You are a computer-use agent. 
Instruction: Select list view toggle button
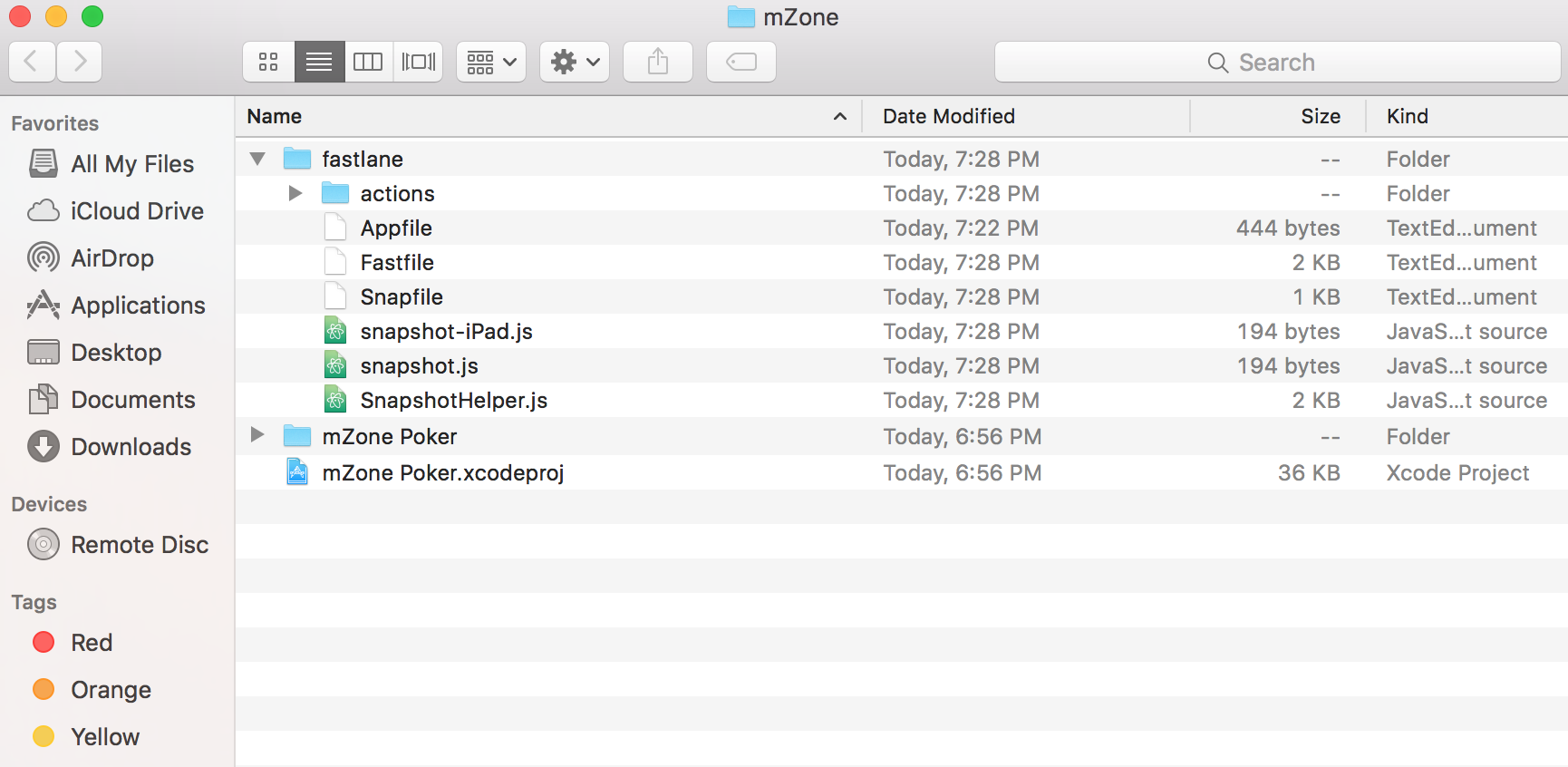click(x=319, y=62)
